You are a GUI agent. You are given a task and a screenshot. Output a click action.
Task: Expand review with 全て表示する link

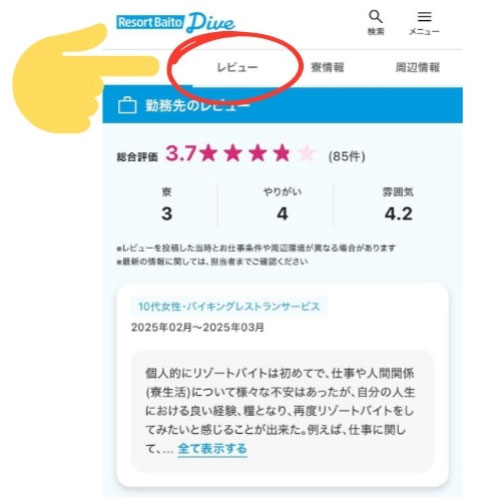click(212, 449)
